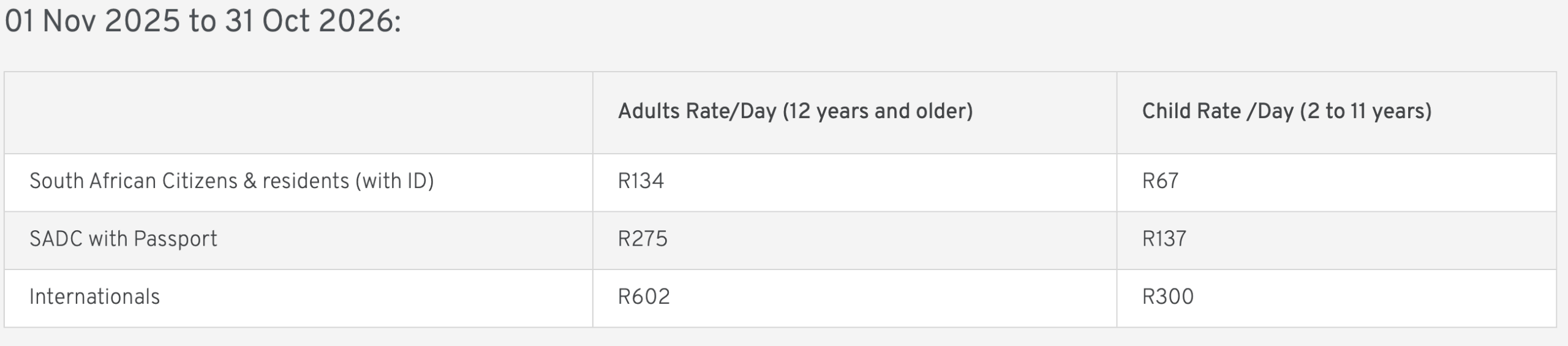This screenshot has height=346, width=1568.
Task: Click the "(12 years and older)" age note
Action: click(x=878, y=111)
